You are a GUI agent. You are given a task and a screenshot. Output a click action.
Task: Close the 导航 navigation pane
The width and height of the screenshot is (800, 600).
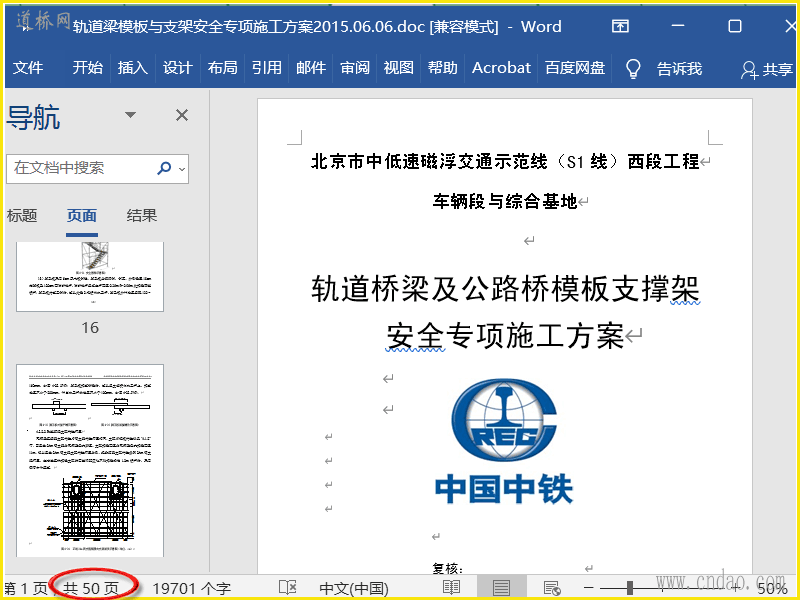coord(182,115)
